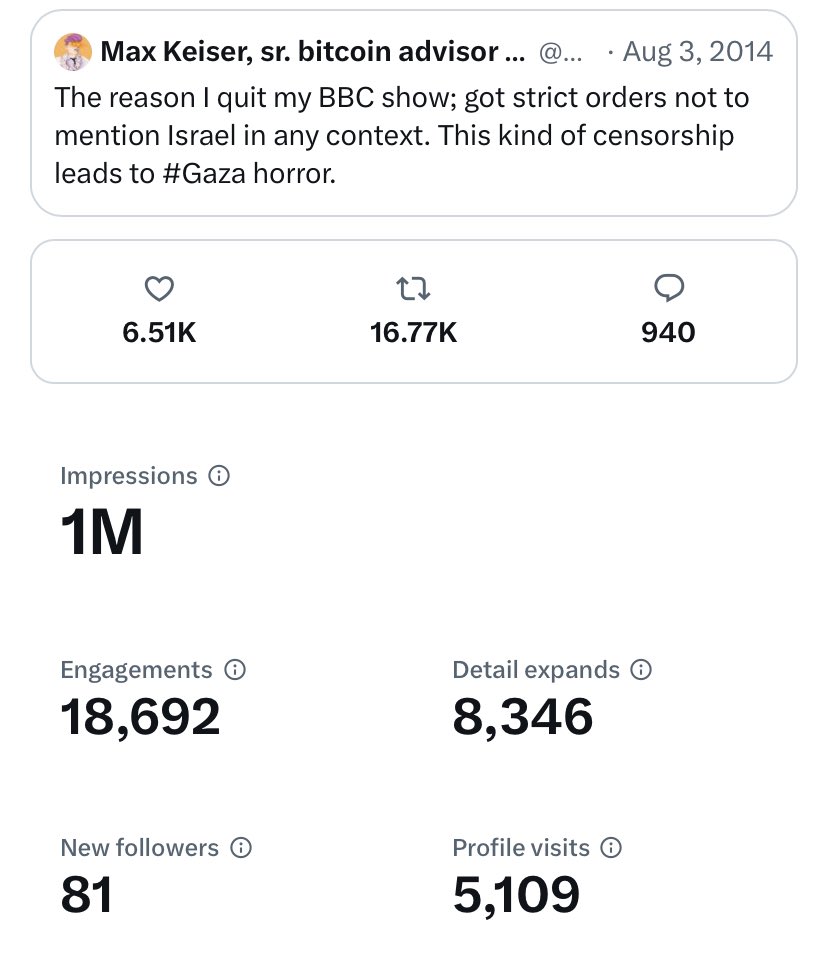The height and width of the screenshot is (972, 828).
Task: Click the truncated @ handle
Action: [x=564, y=52]
